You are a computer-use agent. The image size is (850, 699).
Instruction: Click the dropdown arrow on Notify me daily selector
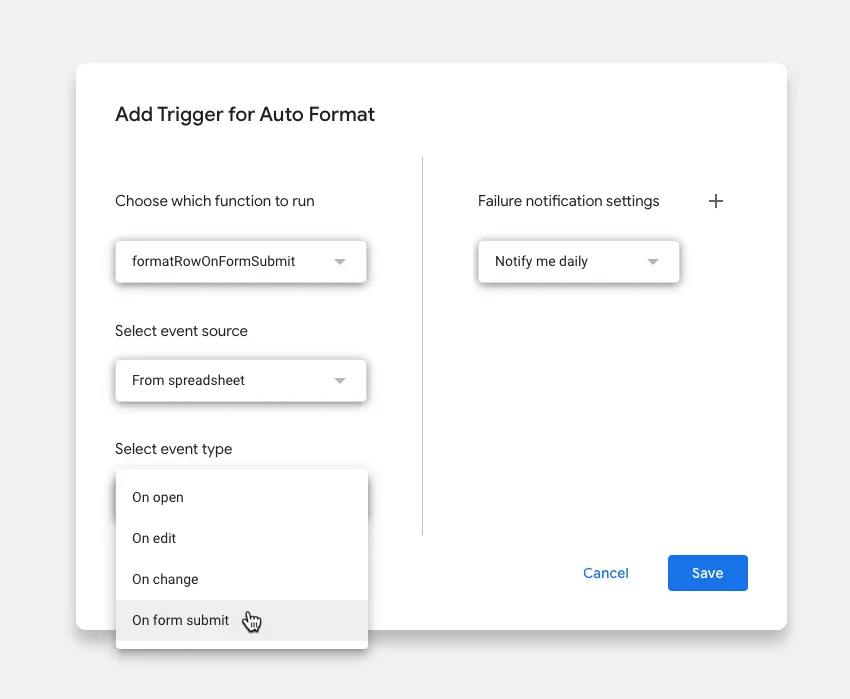653,261
